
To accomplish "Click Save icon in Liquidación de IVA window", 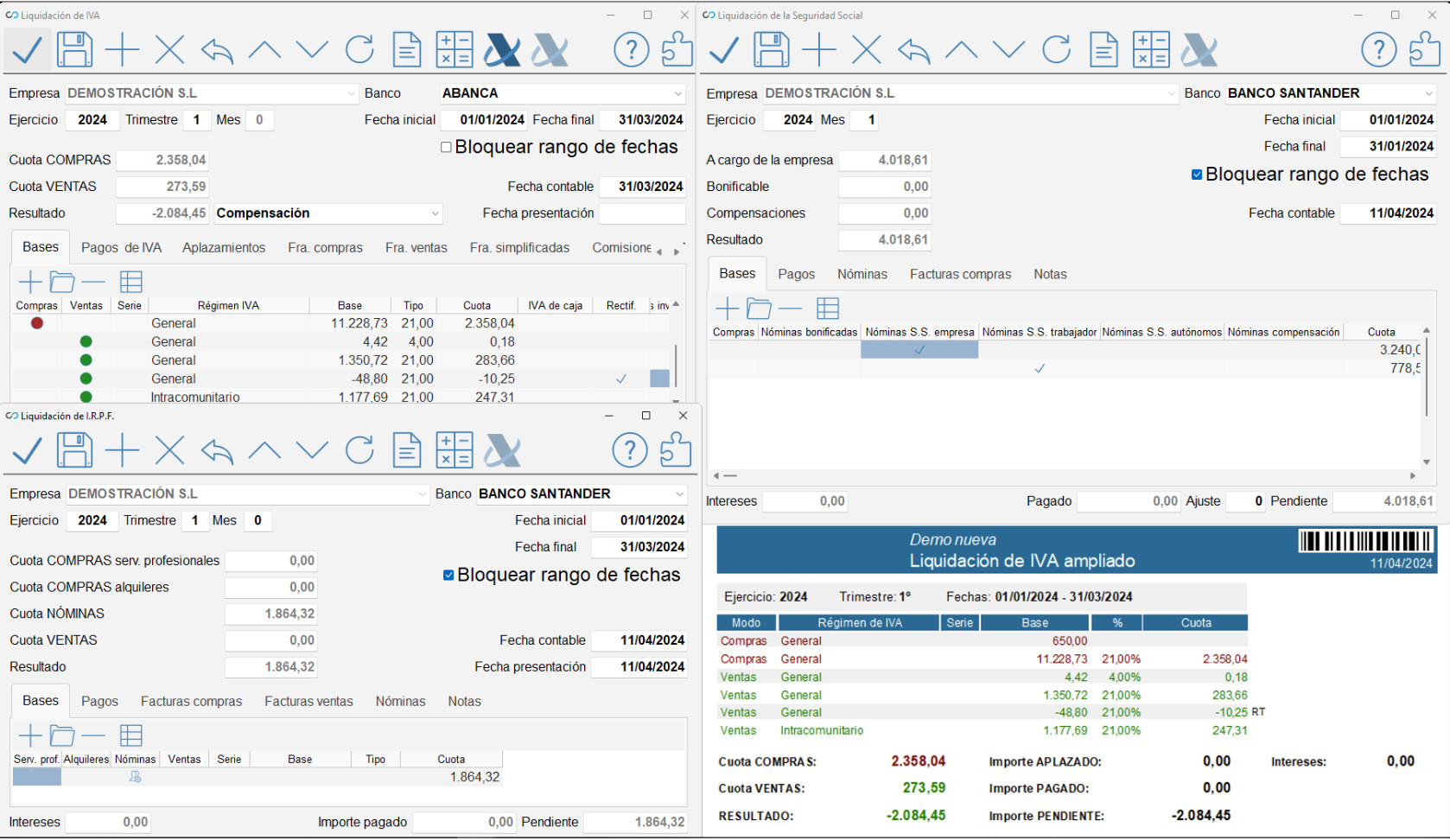I will [x=74, y=49].
